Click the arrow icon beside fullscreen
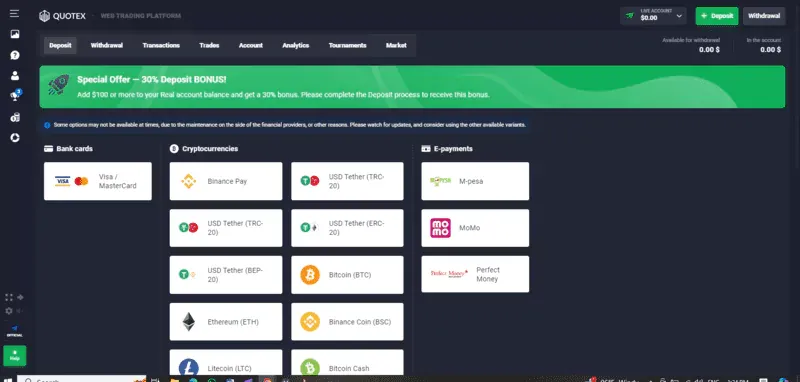 (20, 297)
